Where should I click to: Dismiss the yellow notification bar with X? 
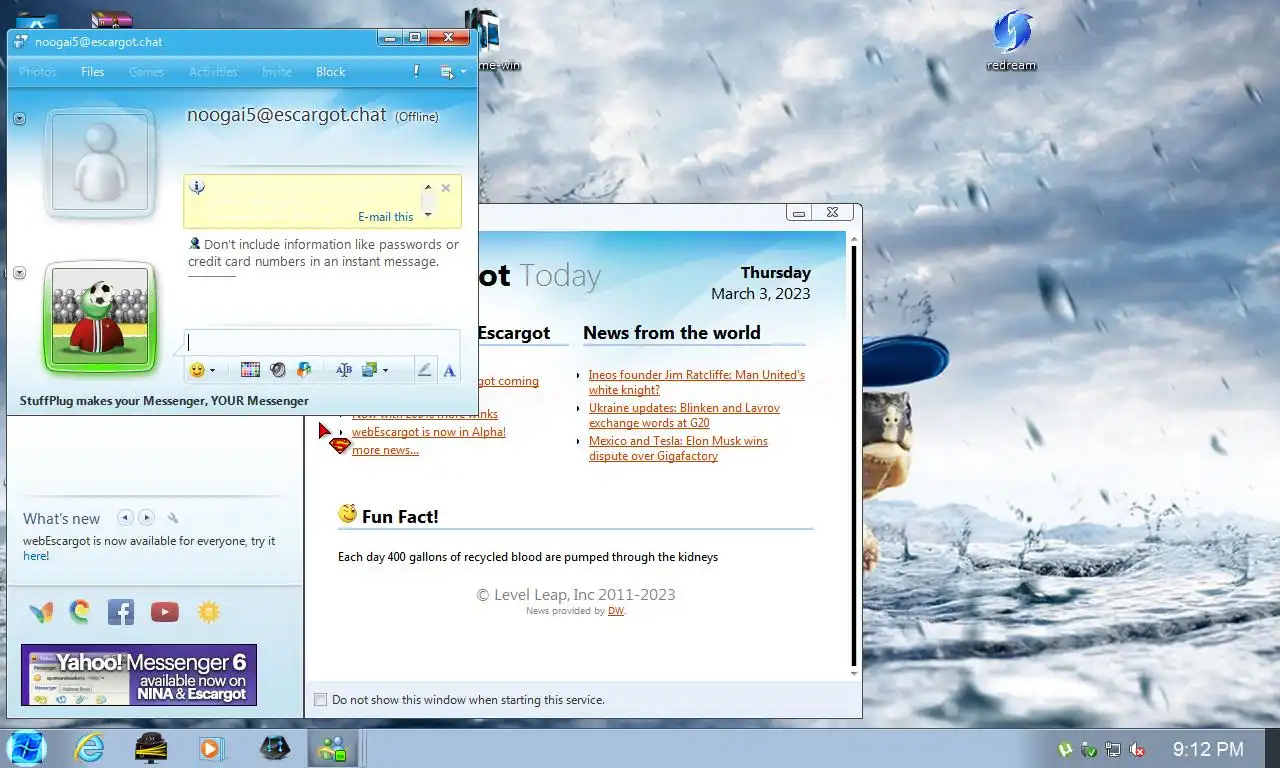pos(446,188)
